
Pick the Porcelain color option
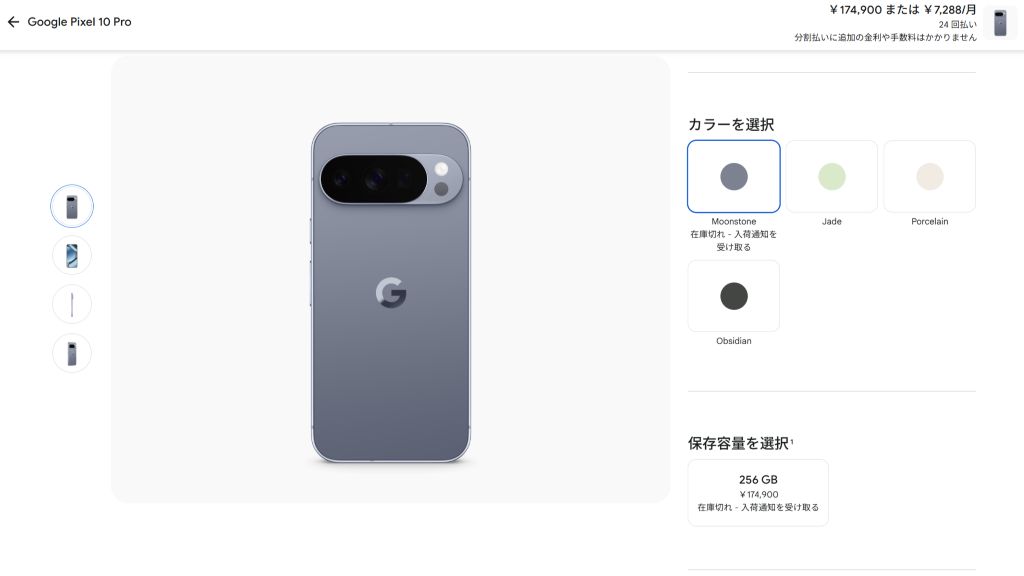(929, 176)
